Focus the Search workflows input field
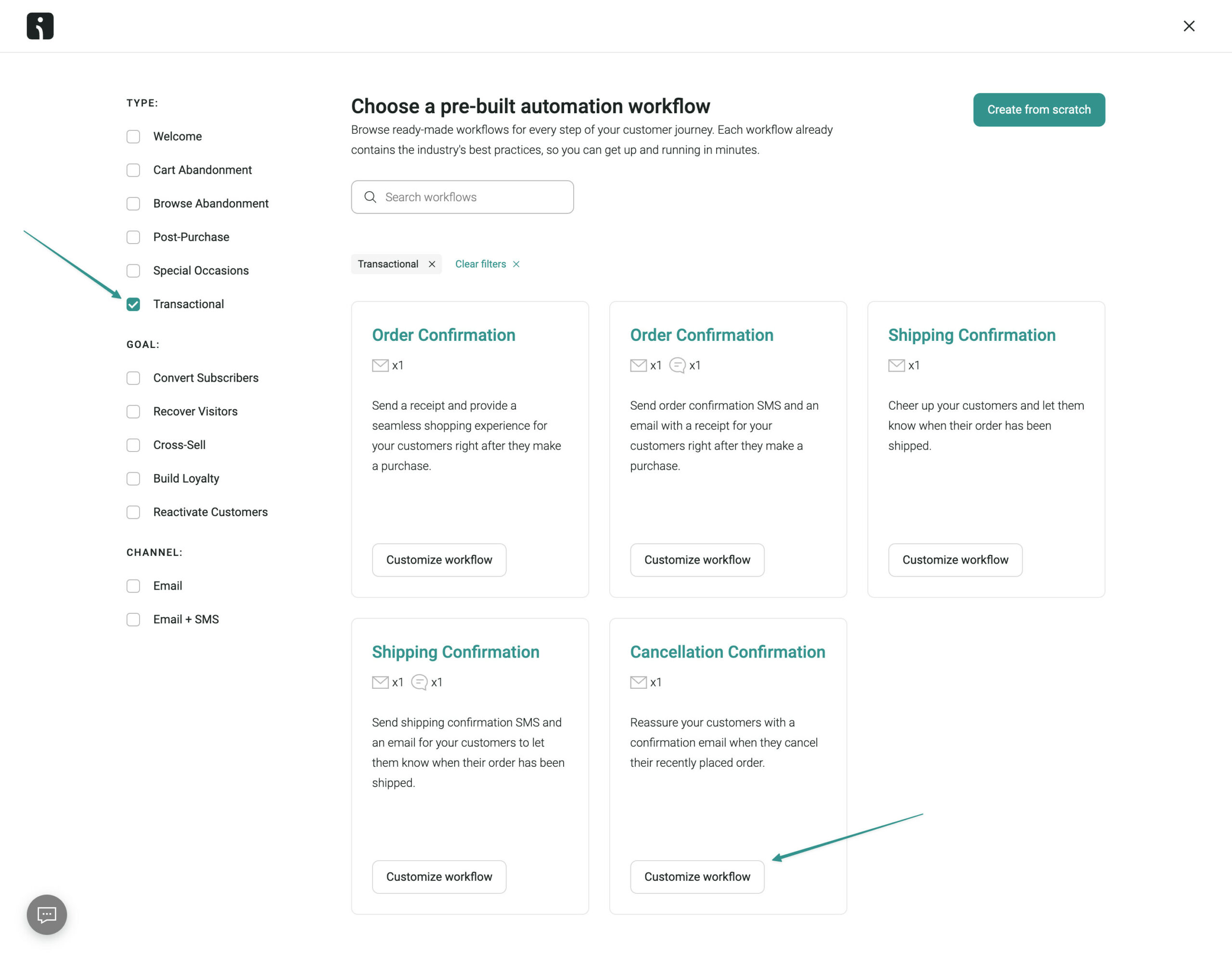Image resolution: width=1232 pixels, height=955 pixels. pos(462,197)
